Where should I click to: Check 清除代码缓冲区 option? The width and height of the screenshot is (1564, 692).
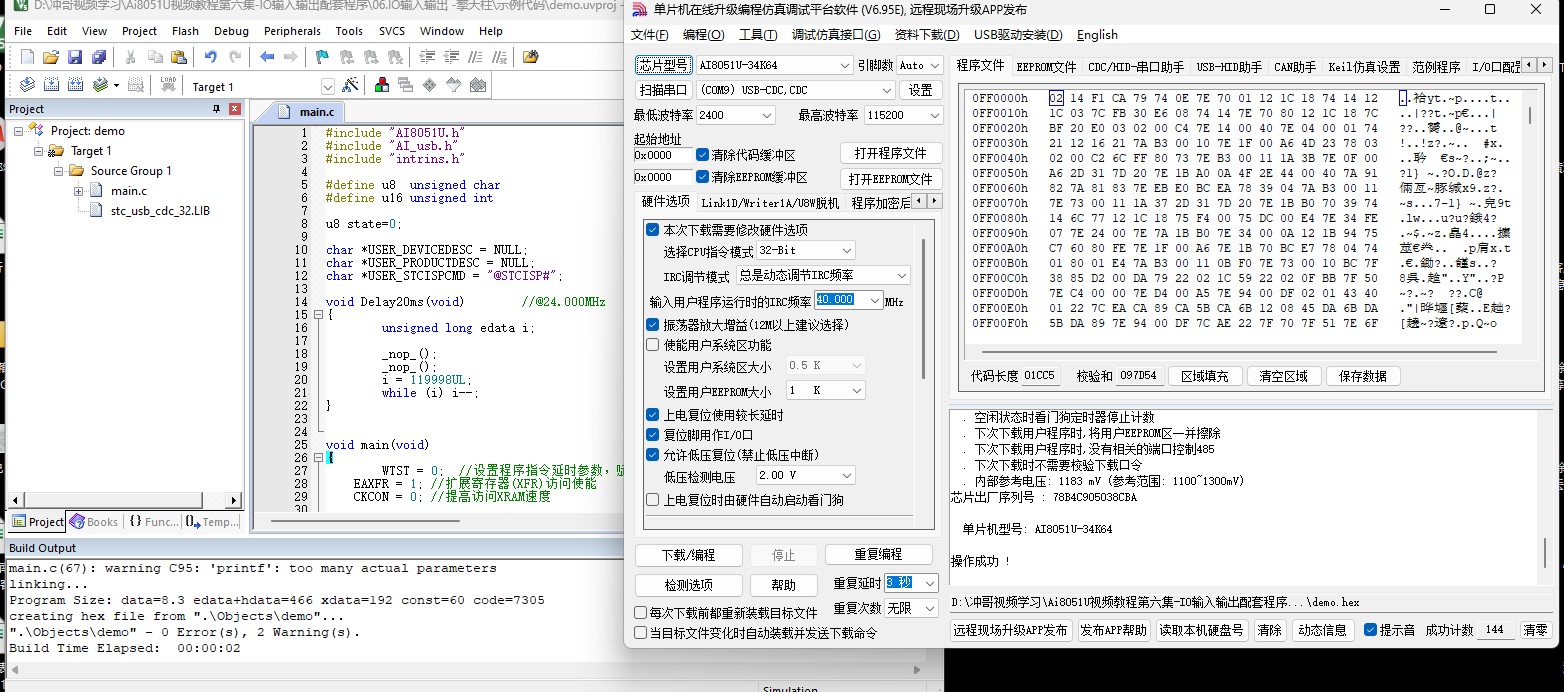tap(703, 155)
